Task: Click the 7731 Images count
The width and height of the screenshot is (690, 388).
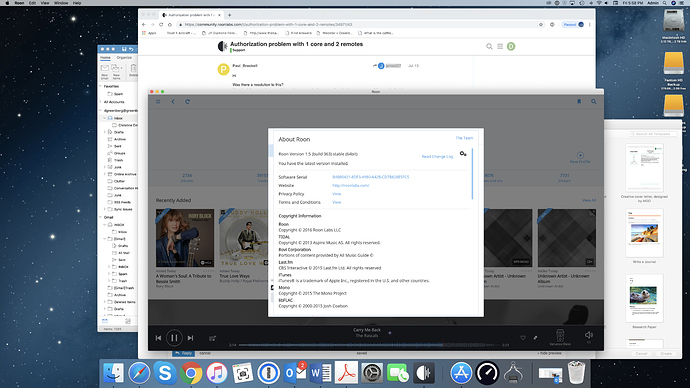Action: coord(565,178)
